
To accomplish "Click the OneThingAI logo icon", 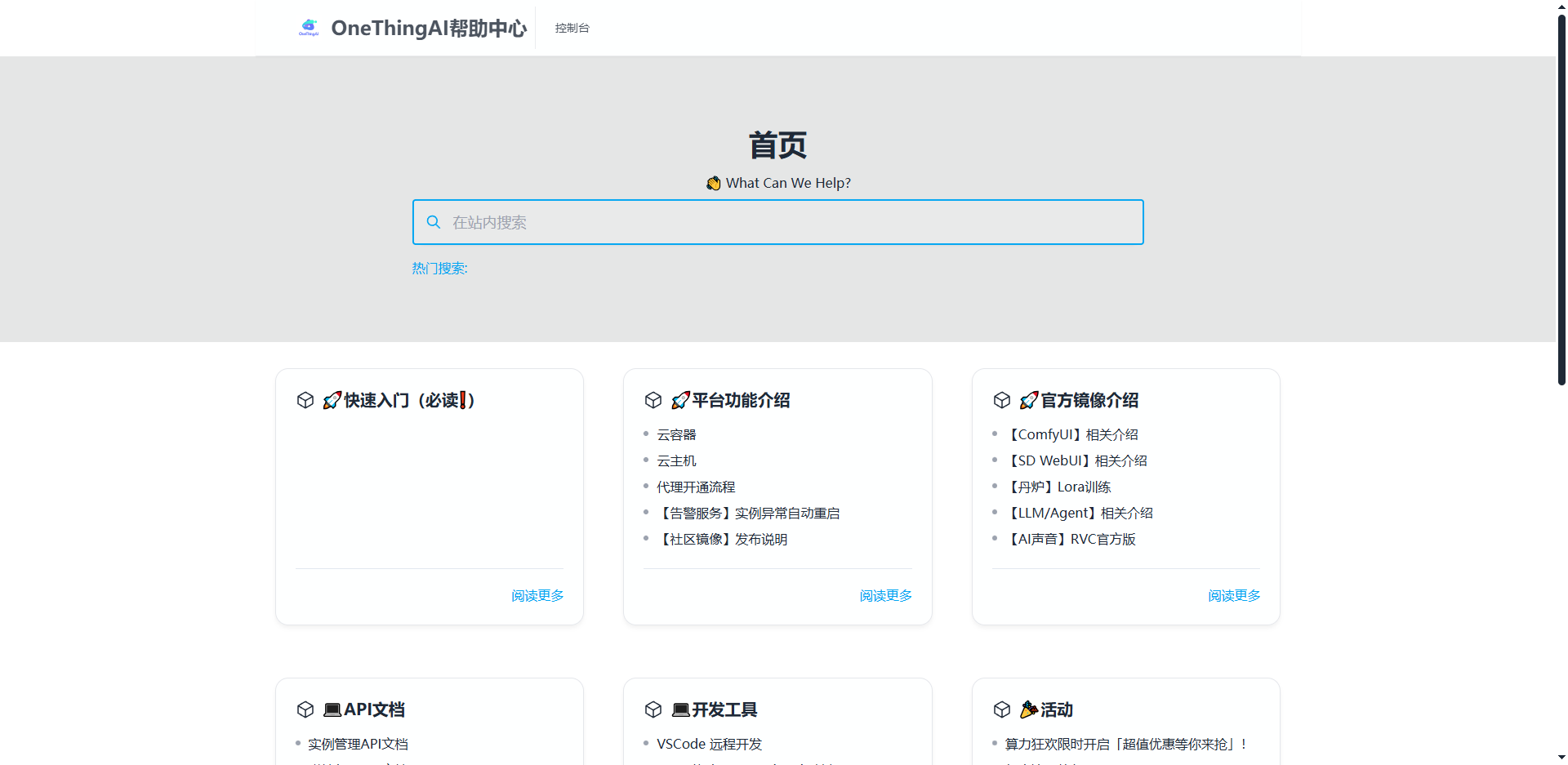I will click(309, 28).
